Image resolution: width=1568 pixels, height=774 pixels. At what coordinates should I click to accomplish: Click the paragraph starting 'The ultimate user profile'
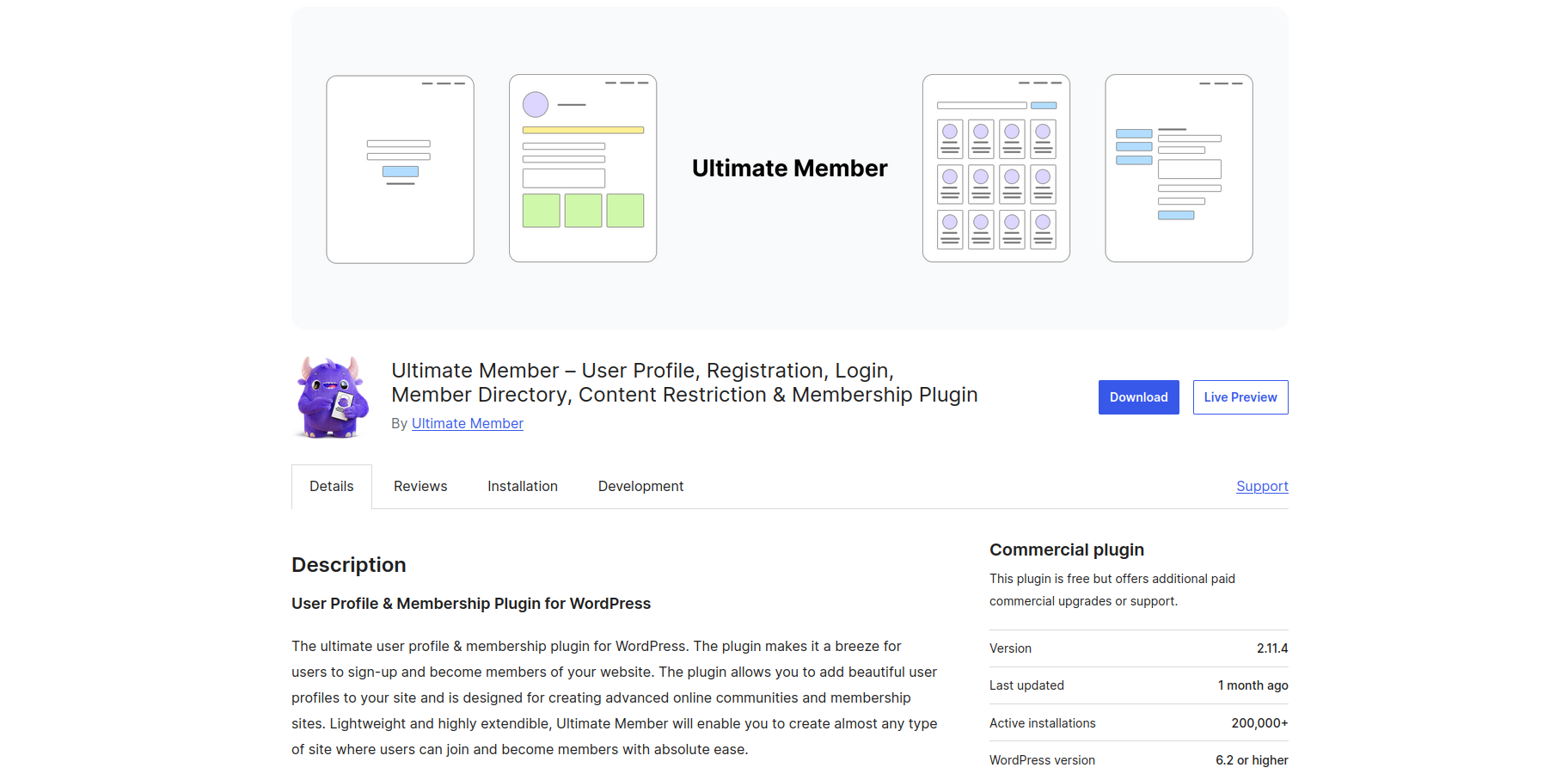[x=615, y=697]
